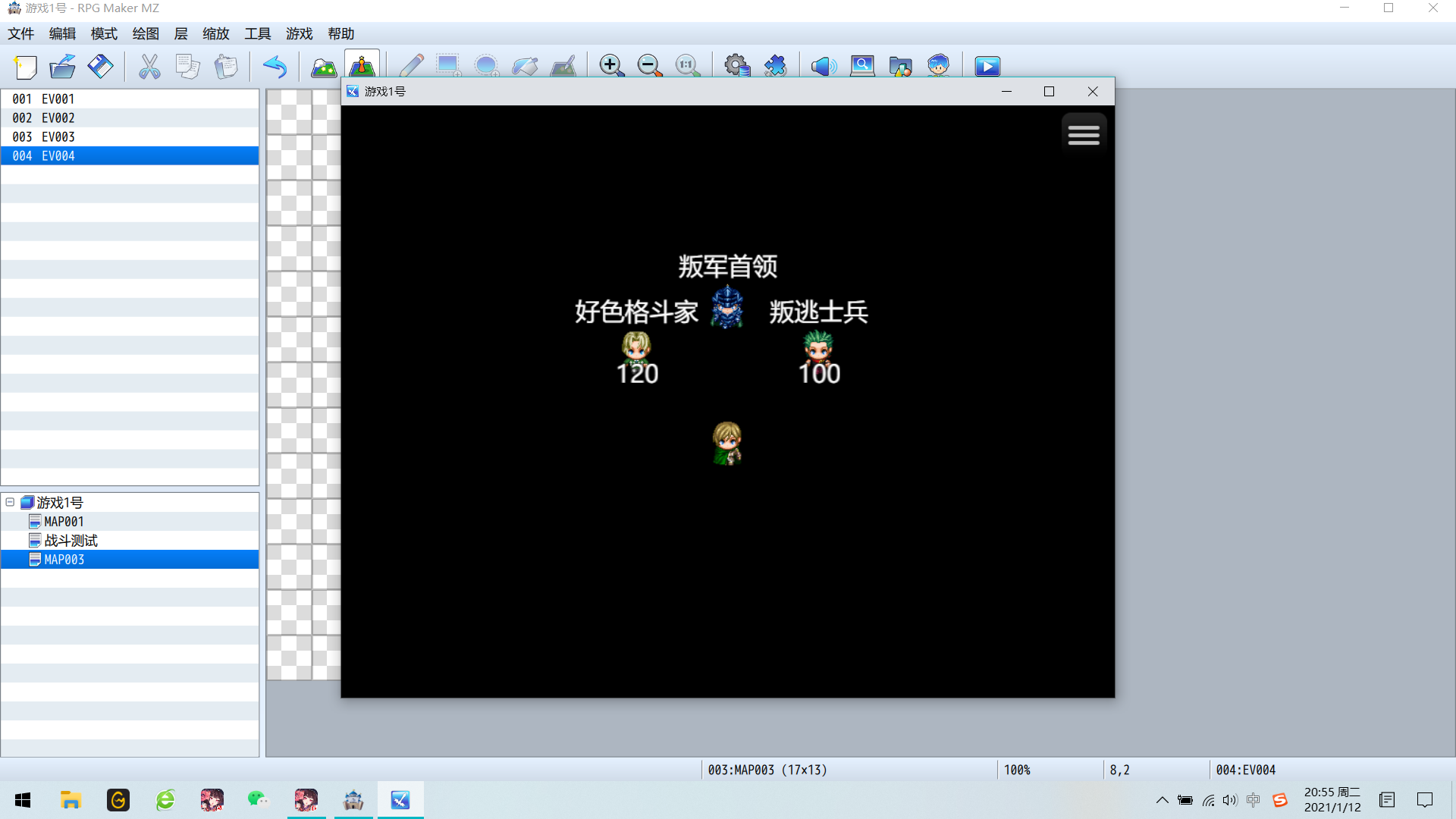Select the Pencil drawing tool
The width and height of the screenshot is (1456, 819).
(x=411, y=67)
